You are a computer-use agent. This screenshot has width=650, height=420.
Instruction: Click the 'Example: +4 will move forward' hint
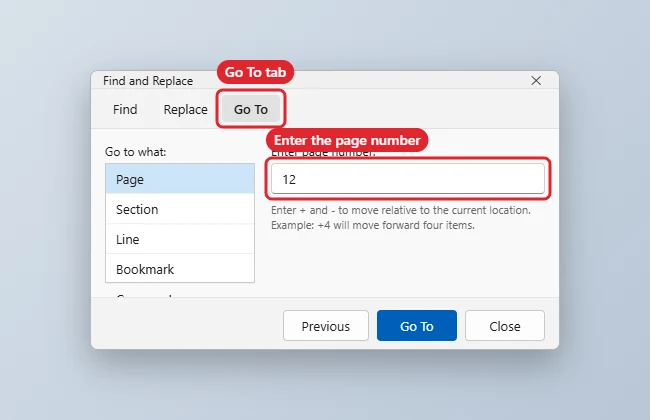373,225
